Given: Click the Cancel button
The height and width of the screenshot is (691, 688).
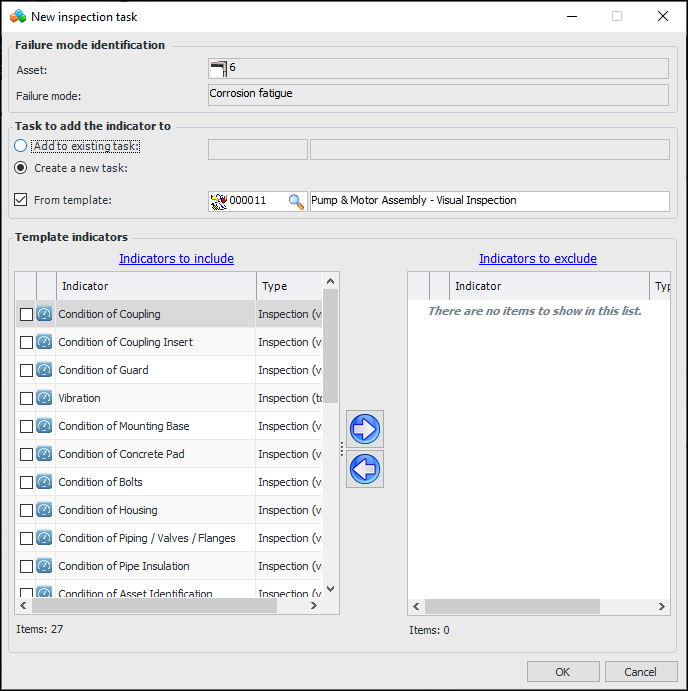Looking at the screenshot, I should (x=640, y=672).
